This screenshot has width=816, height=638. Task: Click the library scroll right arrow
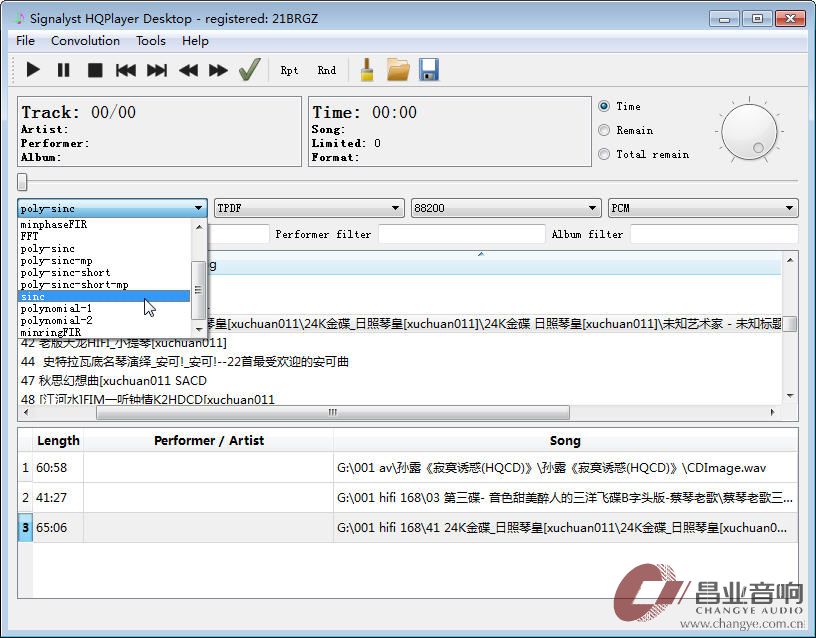tap(772, 412)
